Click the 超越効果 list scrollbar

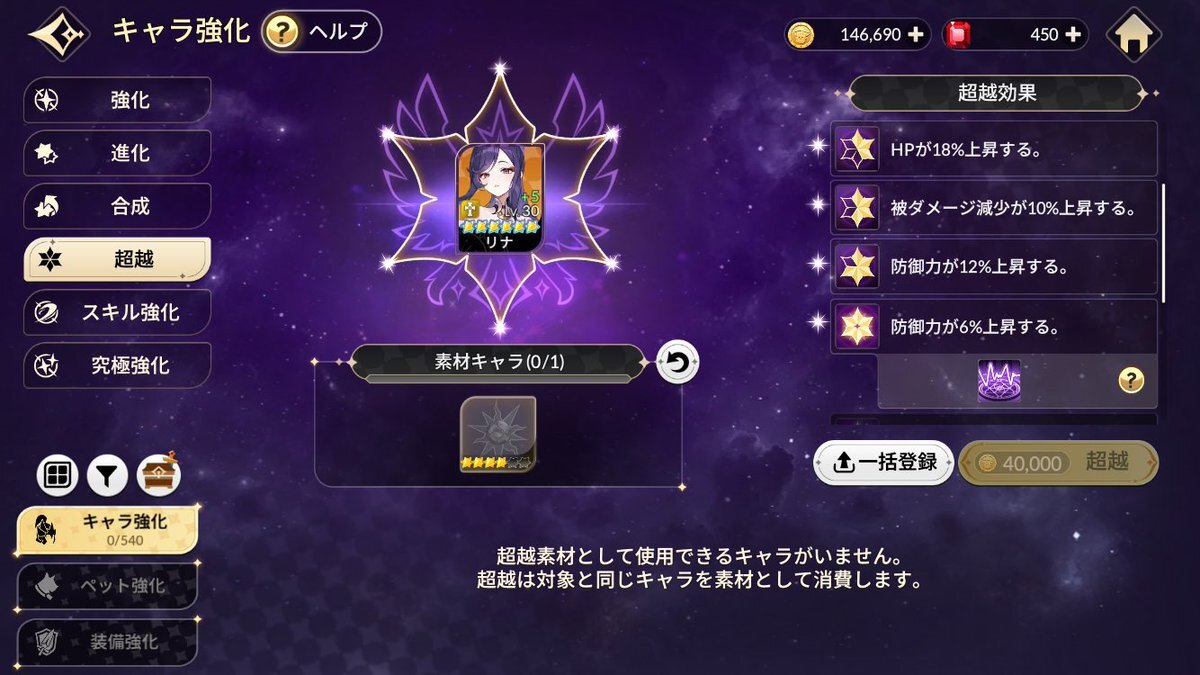click(x=1163, y=243)
